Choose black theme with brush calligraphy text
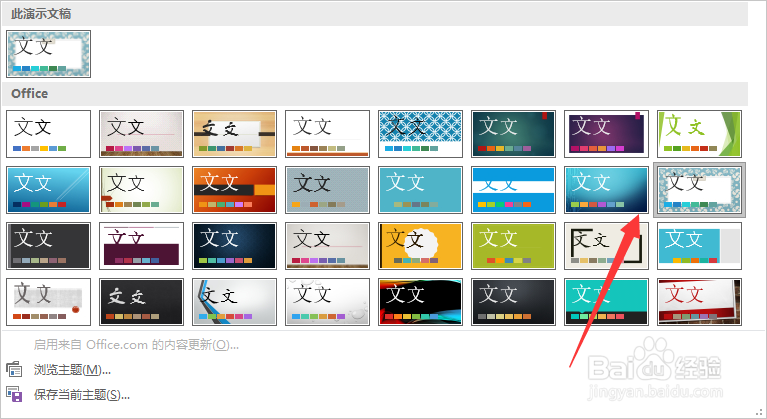Screen dimensions: 767x419 [141, 302]
